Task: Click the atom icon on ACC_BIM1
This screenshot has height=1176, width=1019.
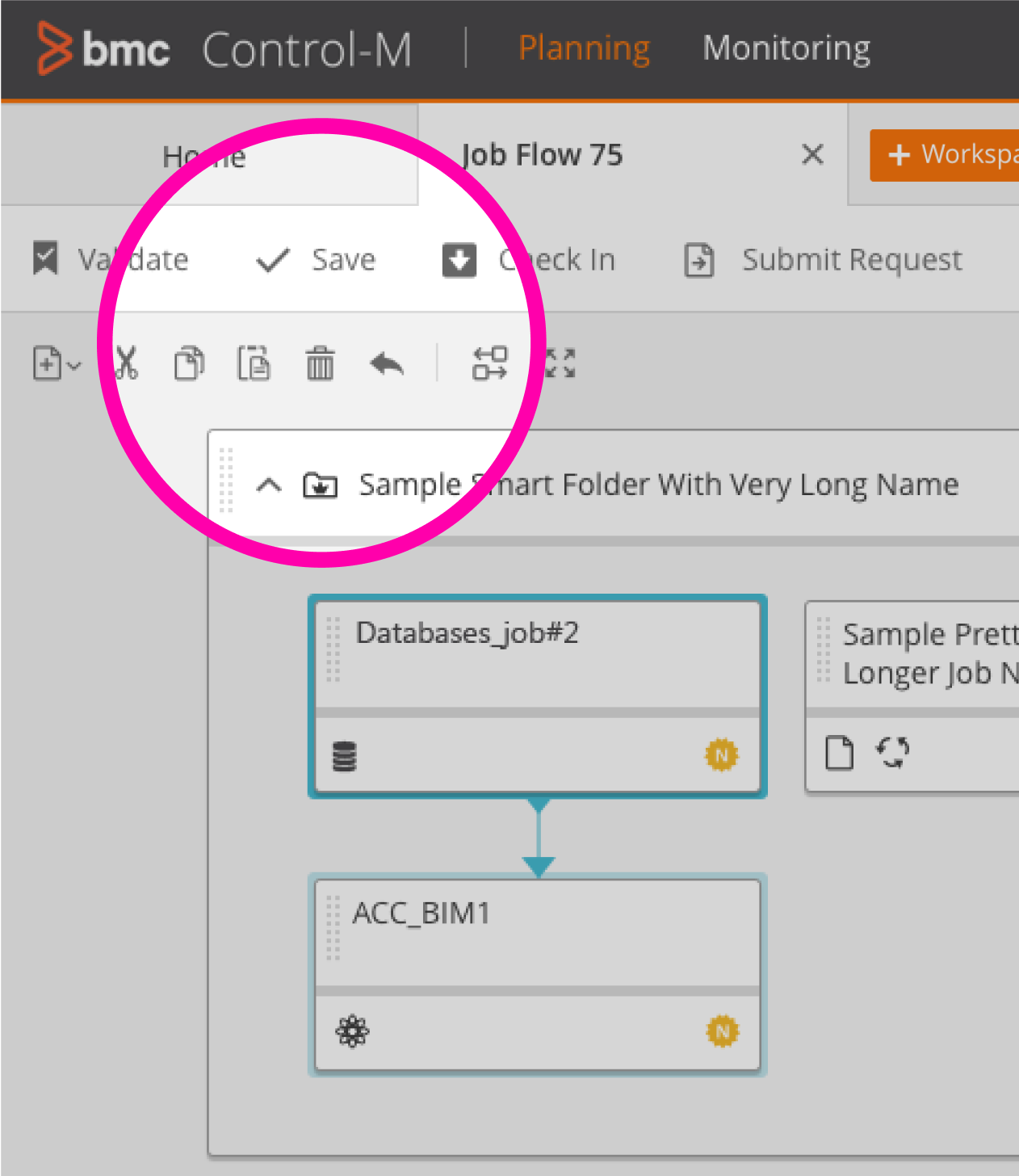Action: pyautogui.click(x=353, y=1031)
